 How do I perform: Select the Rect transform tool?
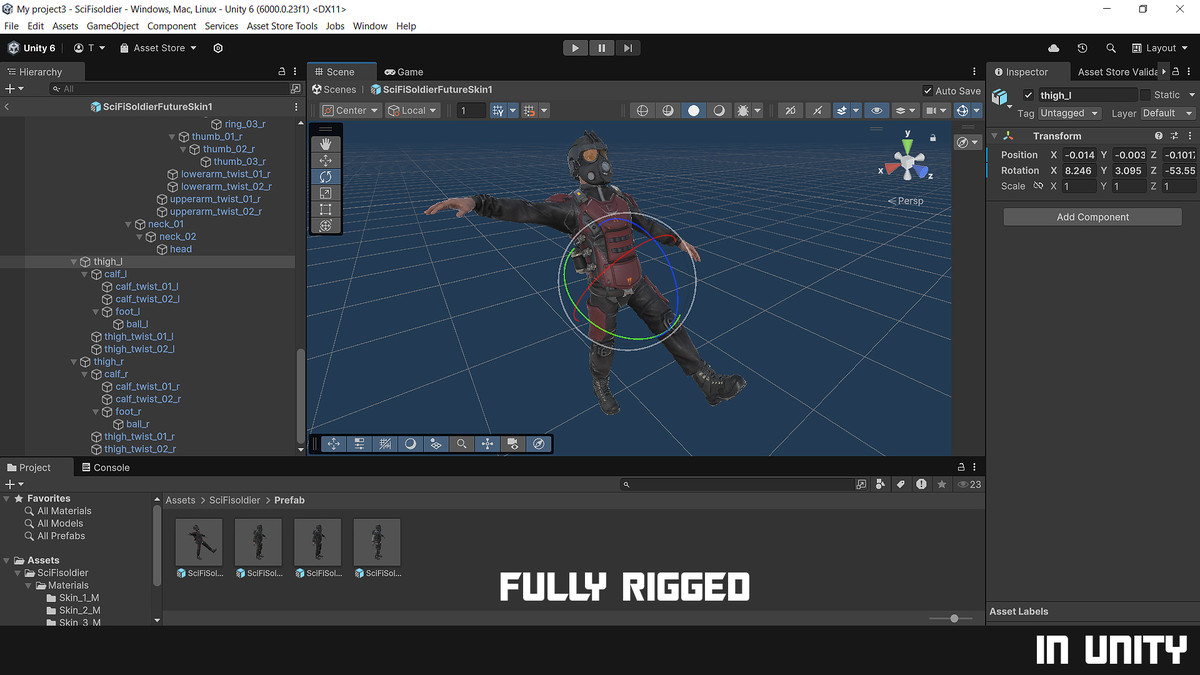point(325,209)
